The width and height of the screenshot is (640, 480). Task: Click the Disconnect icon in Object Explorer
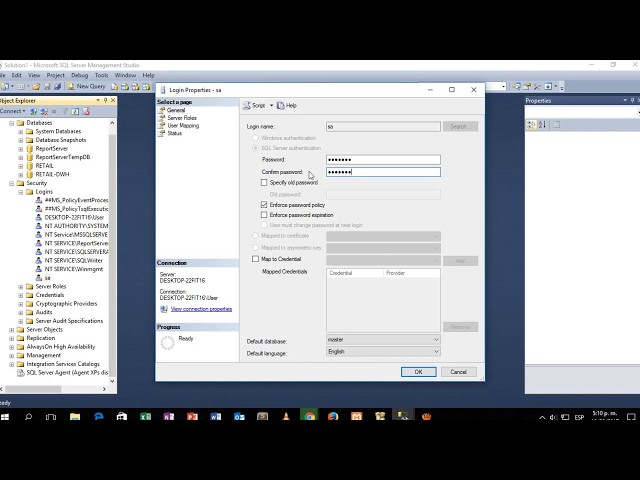(x=44, y=111)
